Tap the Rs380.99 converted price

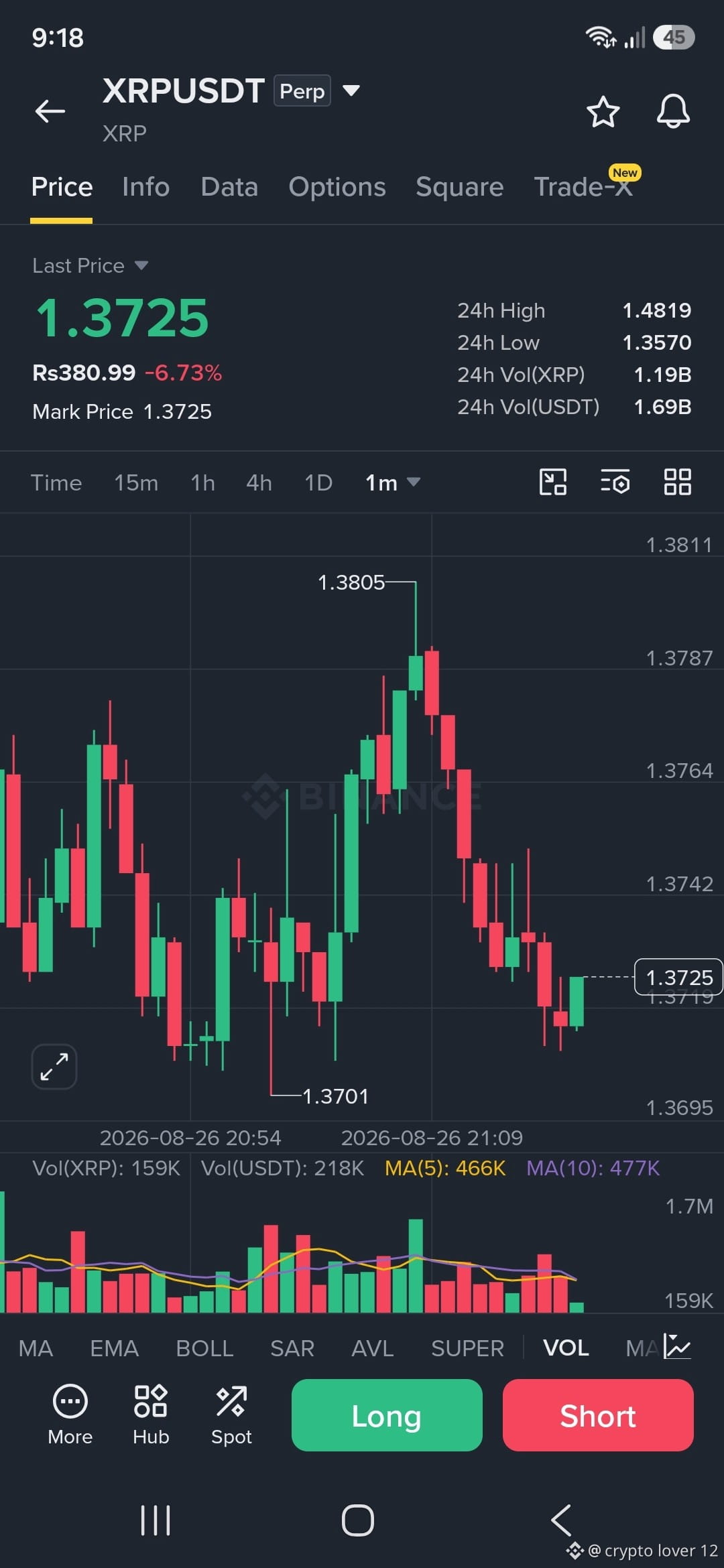pyautogui.click(x=84, y=373)
